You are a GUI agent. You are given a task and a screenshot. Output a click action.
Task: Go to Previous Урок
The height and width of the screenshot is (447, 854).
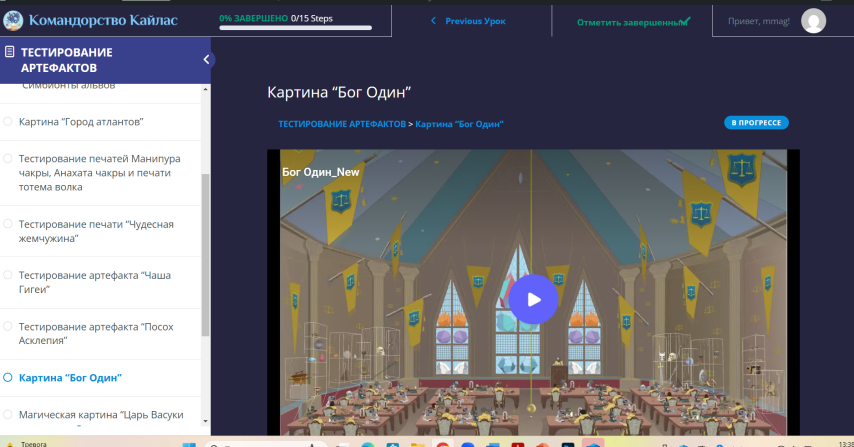[474, 21]
